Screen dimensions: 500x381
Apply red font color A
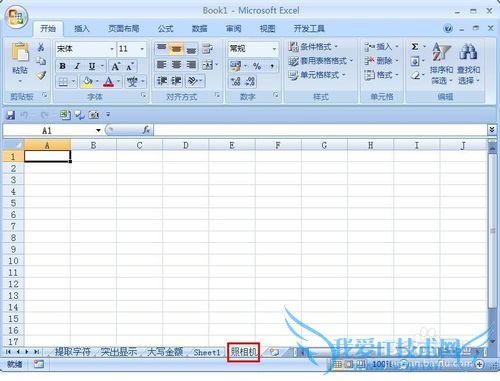point(109,81)
